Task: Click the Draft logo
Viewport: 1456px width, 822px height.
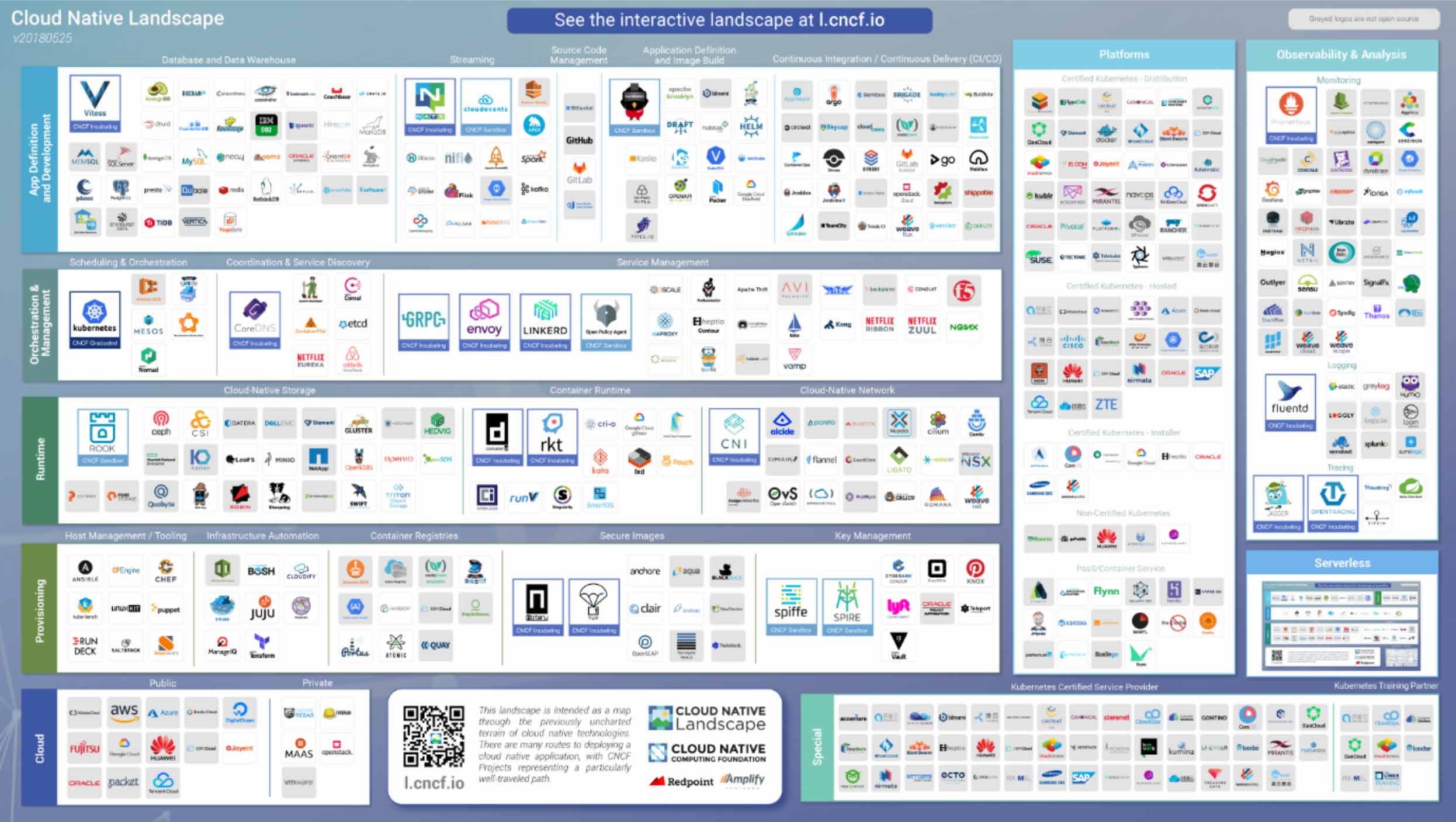Action: 680,126
